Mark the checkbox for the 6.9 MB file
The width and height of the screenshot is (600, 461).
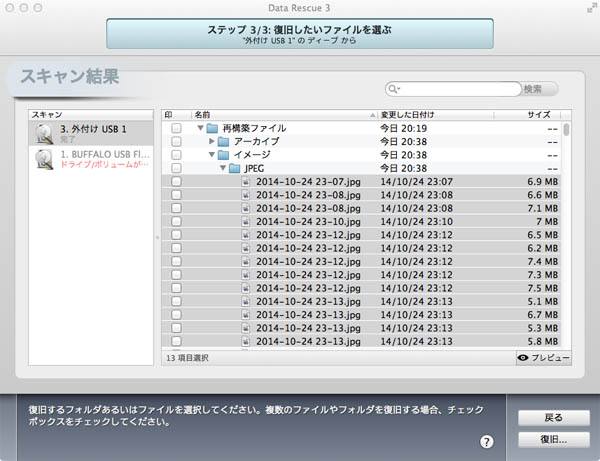pos(176,182)
